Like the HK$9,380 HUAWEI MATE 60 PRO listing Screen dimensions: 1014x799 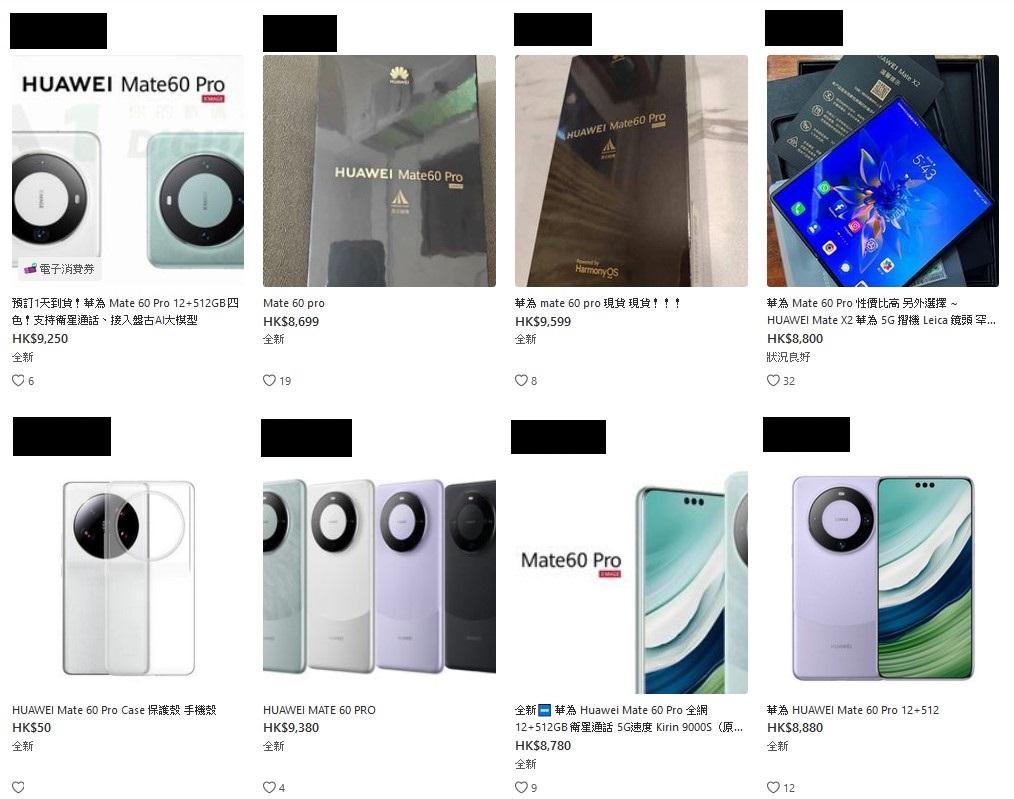coord(269,787)
